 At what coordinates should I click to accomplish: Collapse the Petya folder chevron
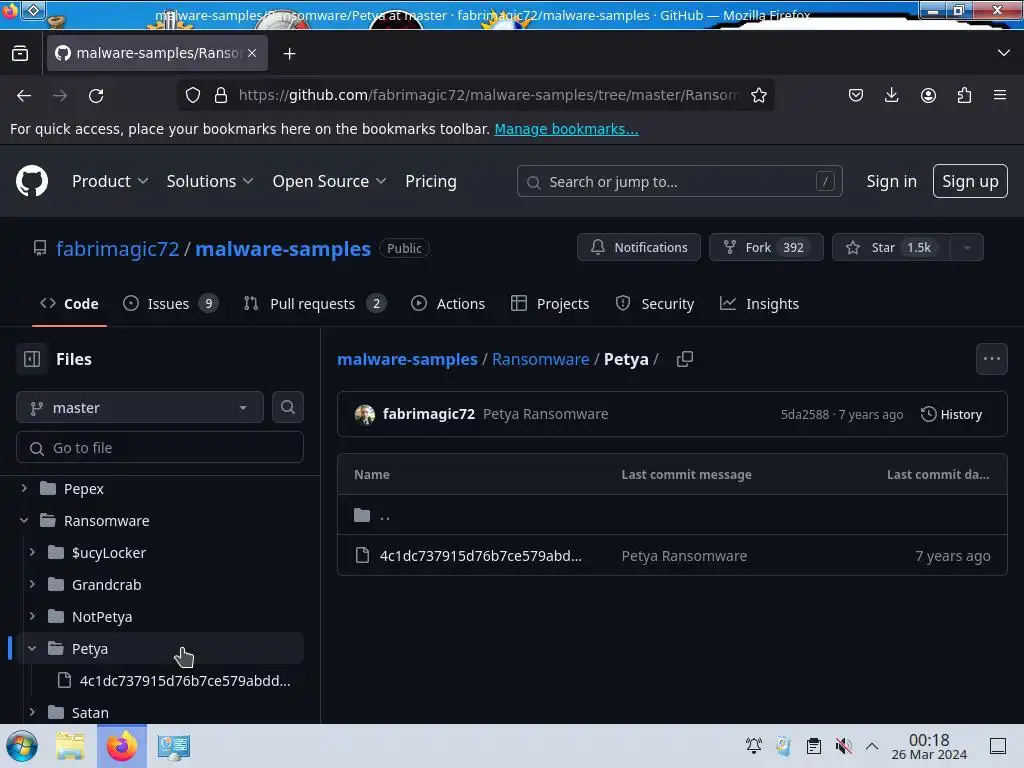(x=32, y=648)
